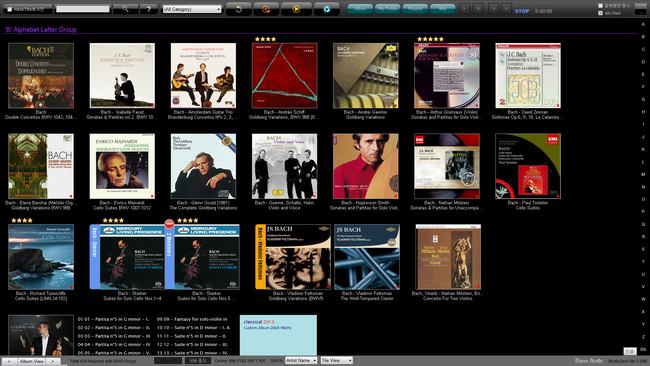Click the violinist album cover beside track list
The height and width of the screenshot is (366, 650).
click(41, 335)
